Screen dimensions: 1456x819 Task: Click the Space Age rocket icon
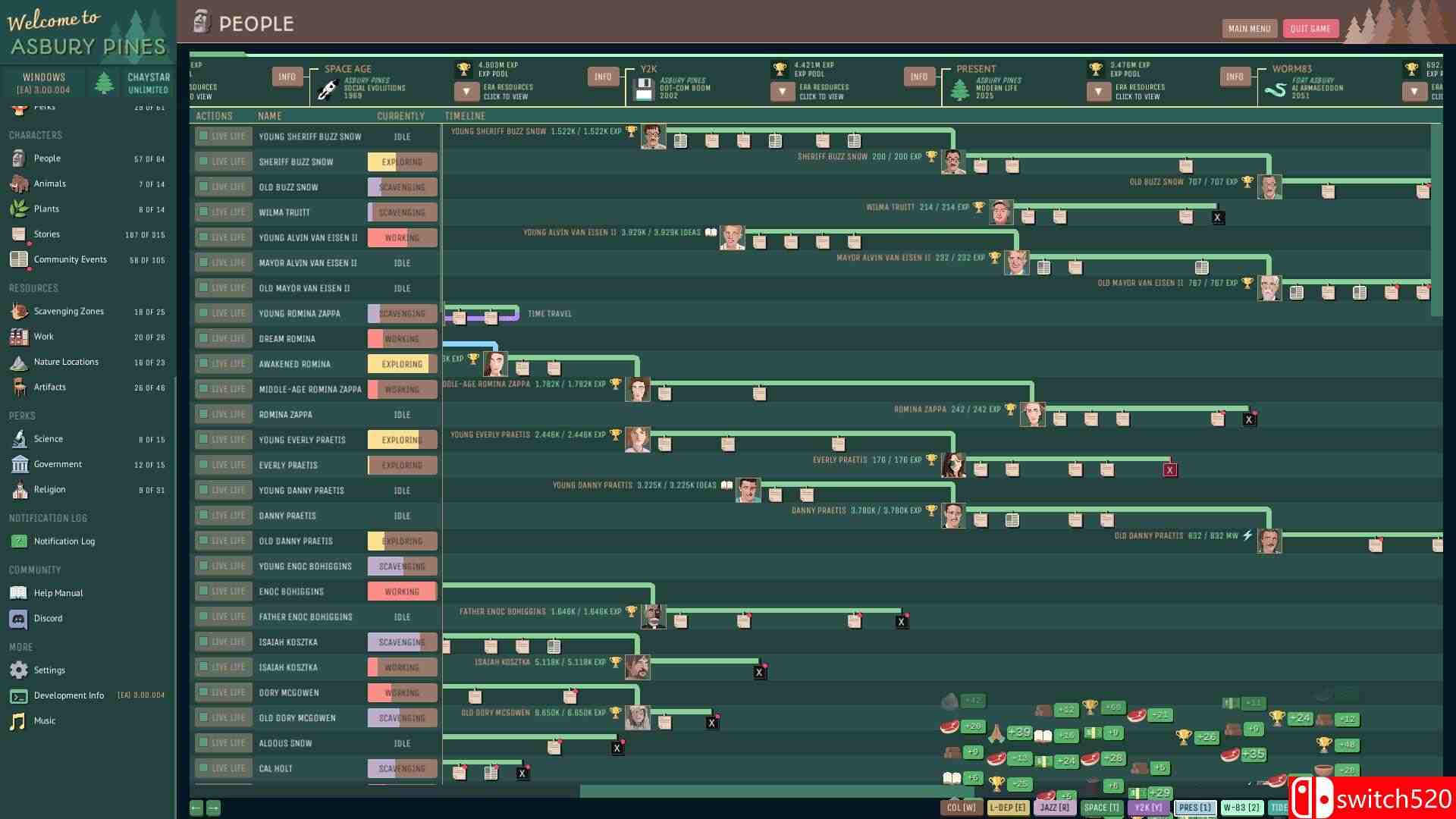(328, 89)
